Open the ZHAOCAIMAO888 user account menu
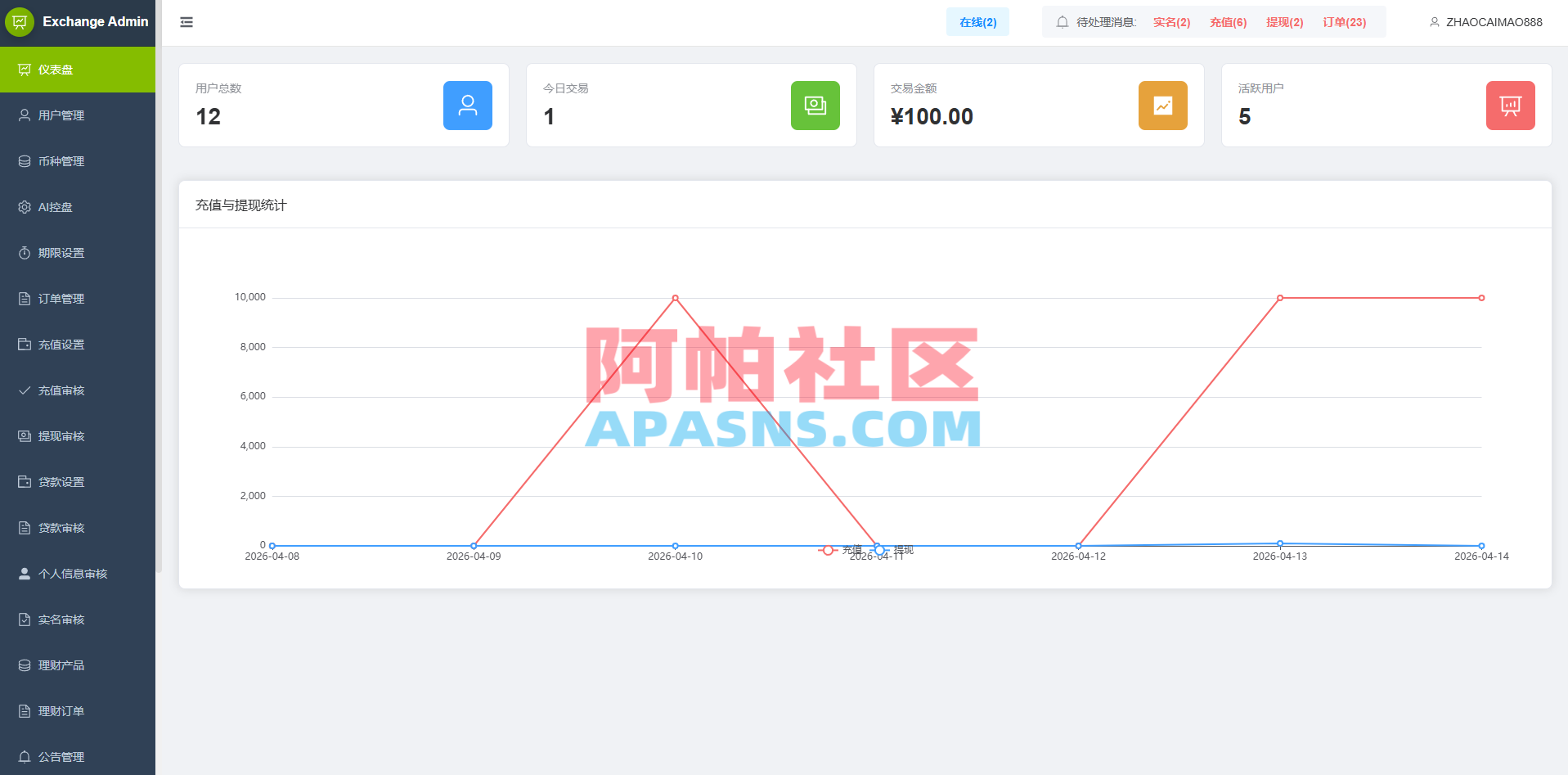1568x775 pixels. click(x=1485, y=22)
